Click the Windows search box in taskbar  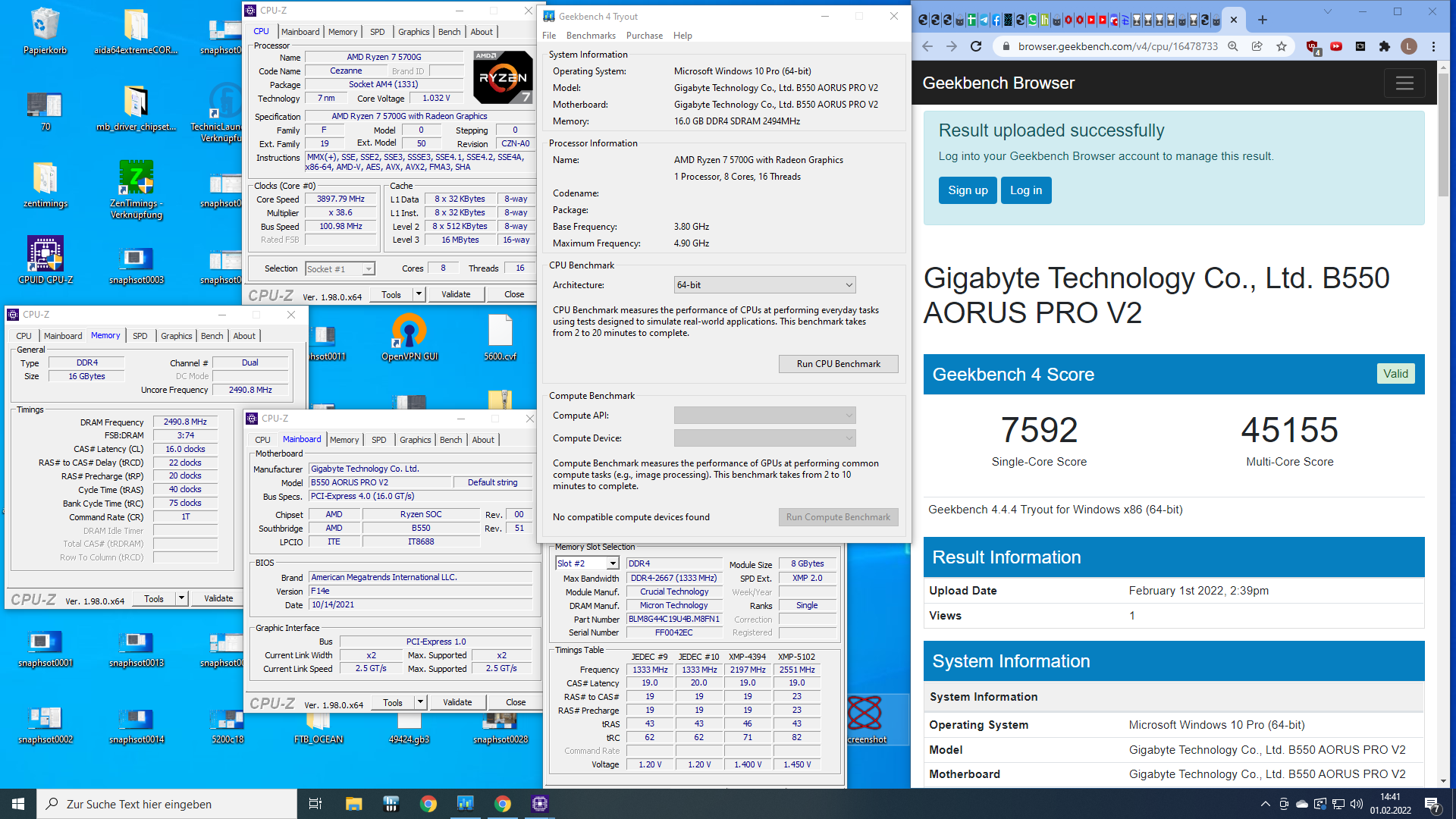tap(167, 804)
